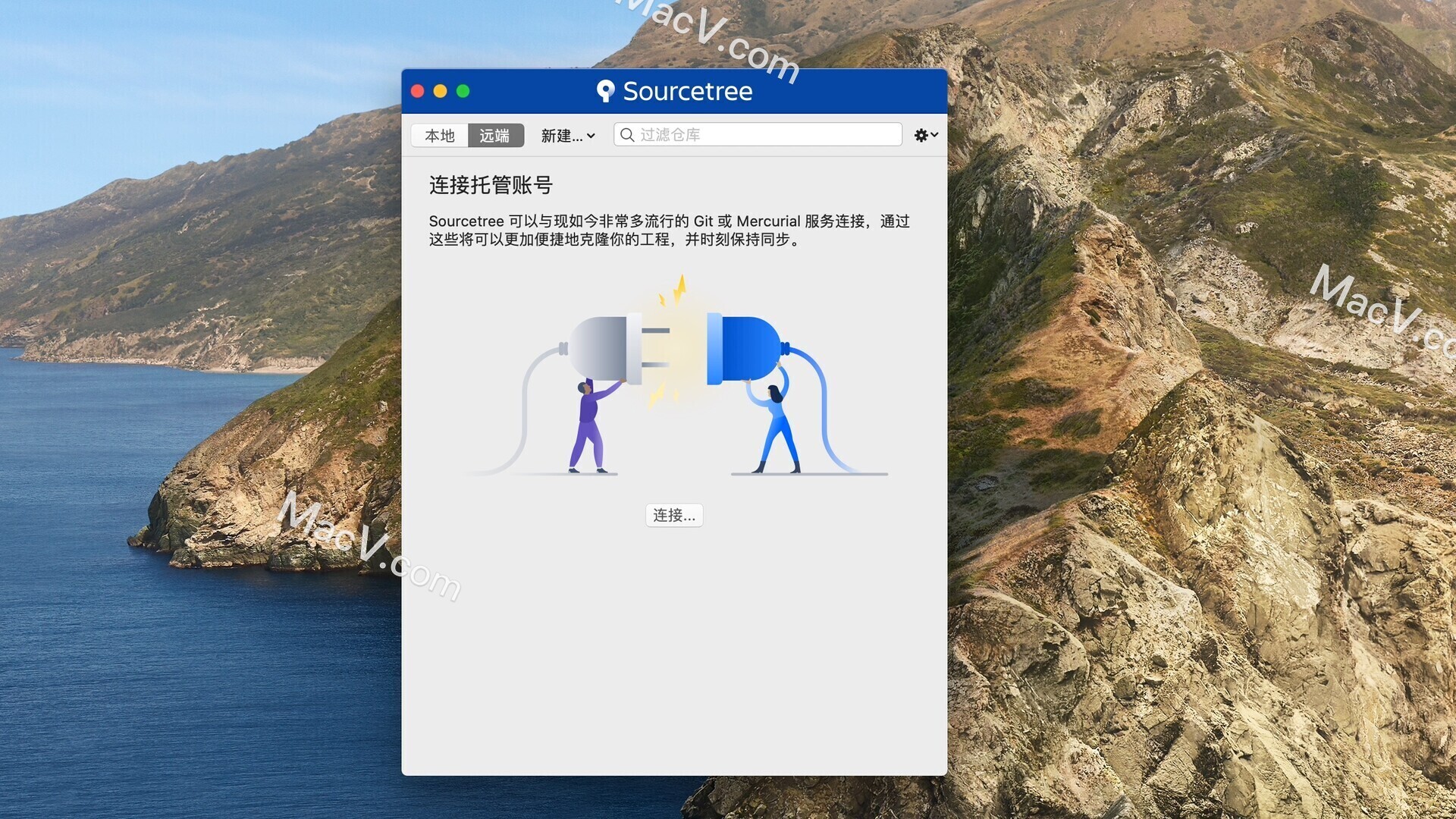Viewport: 1456px width, 819px height.
Task: Minimize the Sourcetree window with yellow button
Action: pyautogui.click(x=441, y=91)
